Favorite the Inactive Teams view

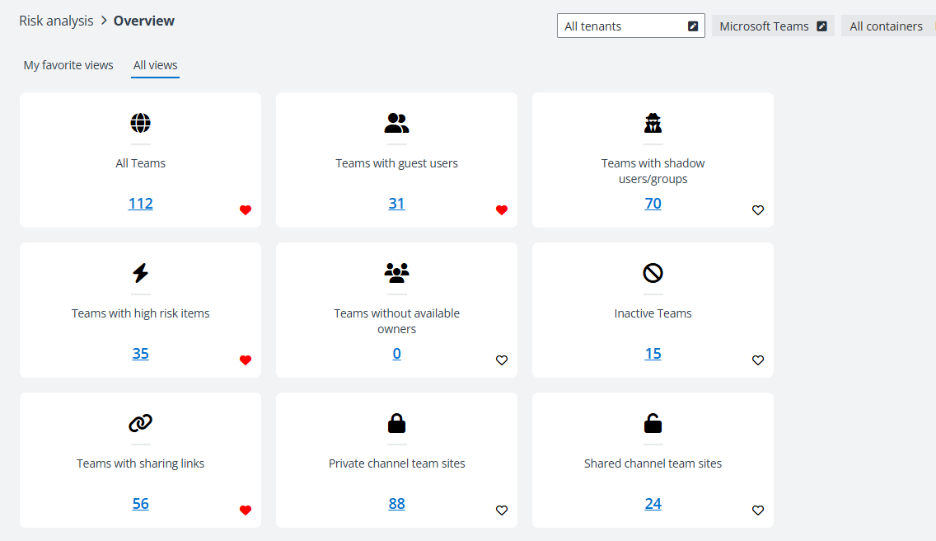point(758,360)
